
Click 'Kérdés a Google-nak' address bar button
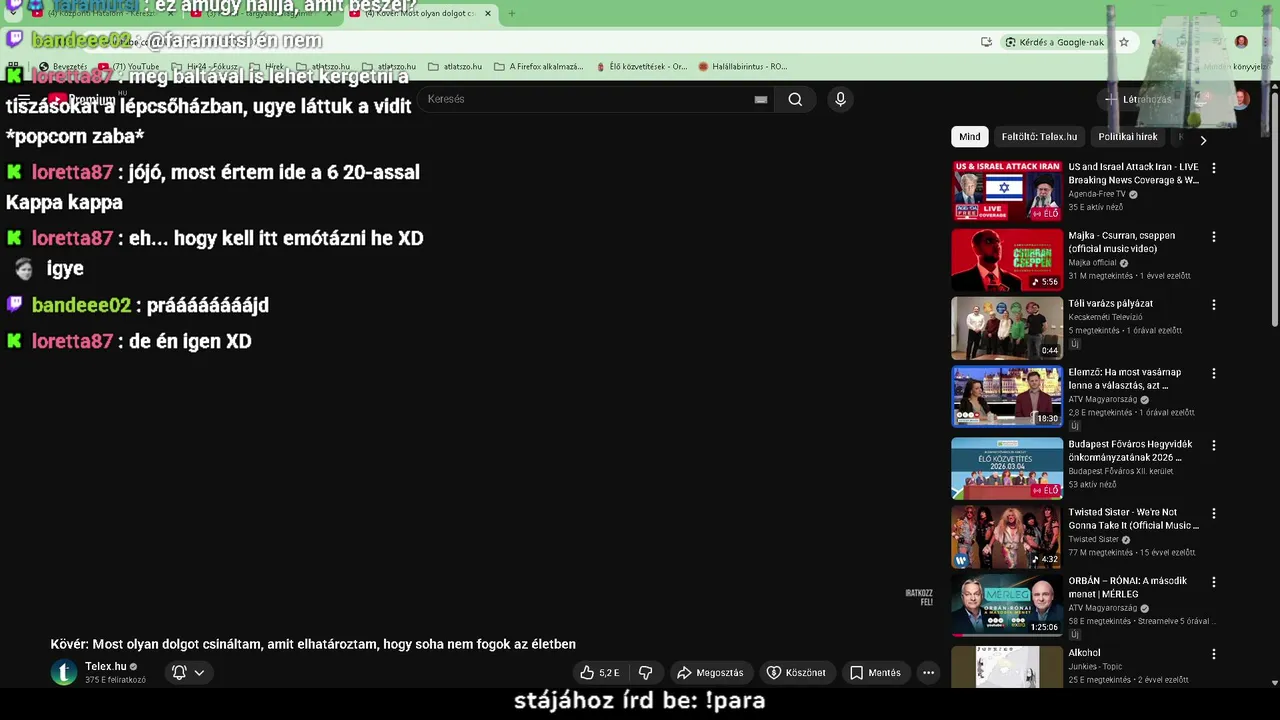[x=1055, y=42]
